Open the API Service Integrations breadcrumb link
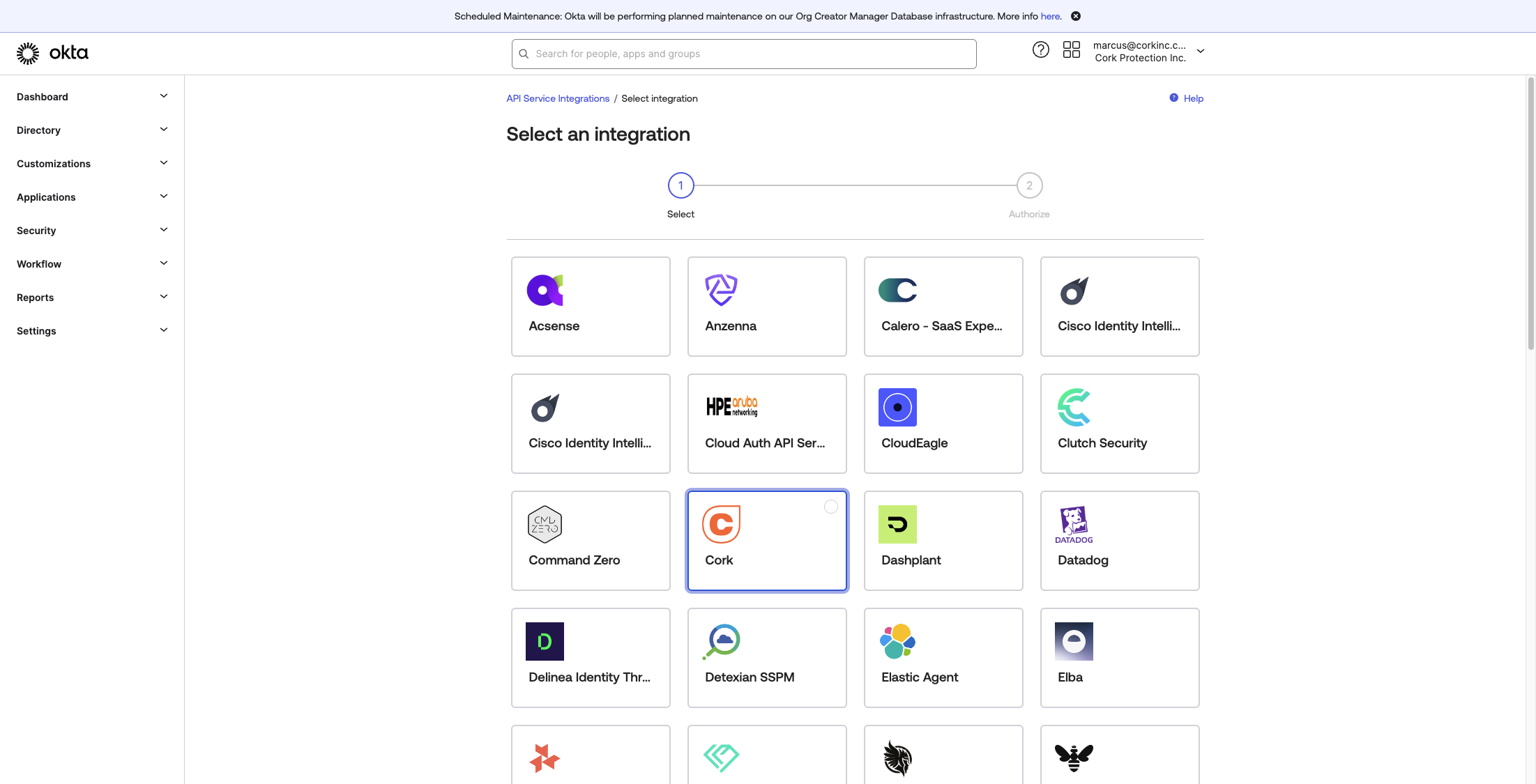The image size is (1536, 784). tap(558, 98)
